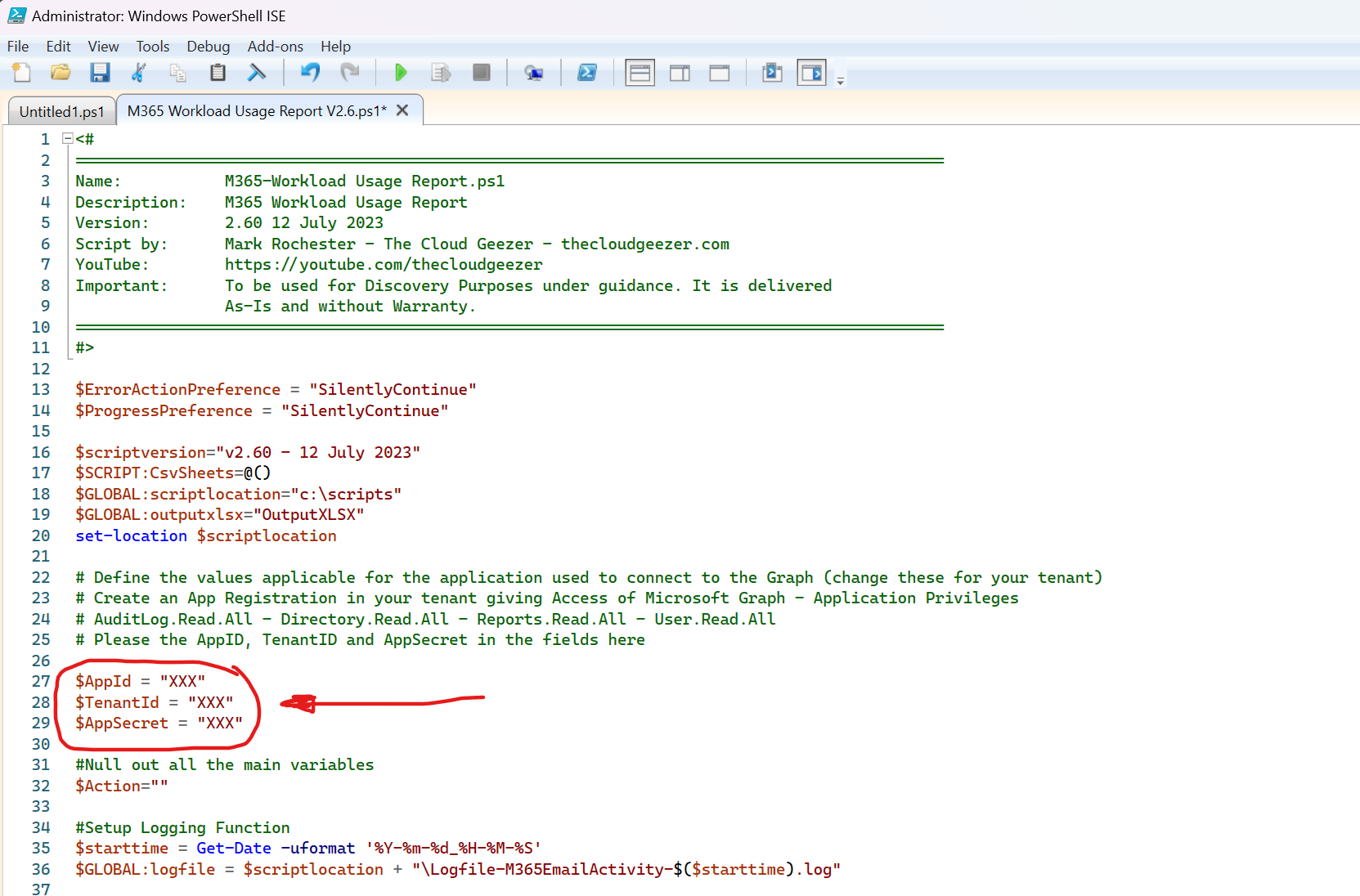
Task: Undo last edit arrow
Action: tap(310, 73)
